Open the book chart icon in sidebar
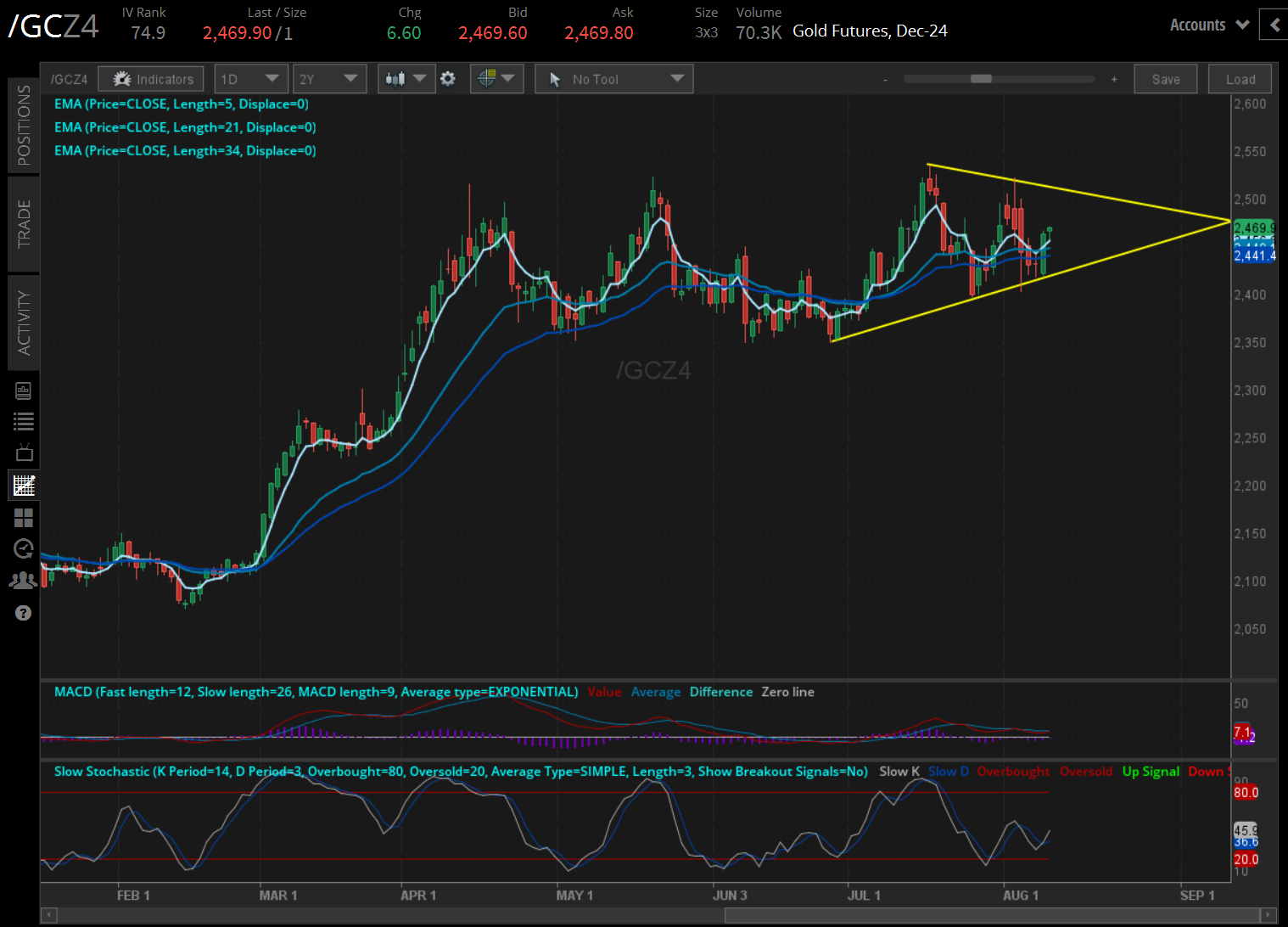 tap(24, 390)
